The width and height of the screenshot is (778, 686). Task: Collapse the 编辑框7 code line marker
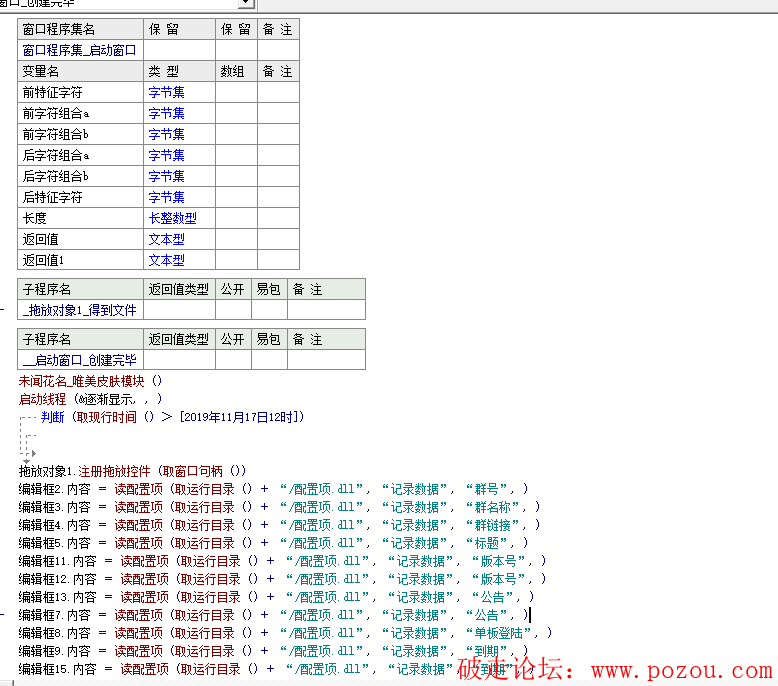pos(3,615)
